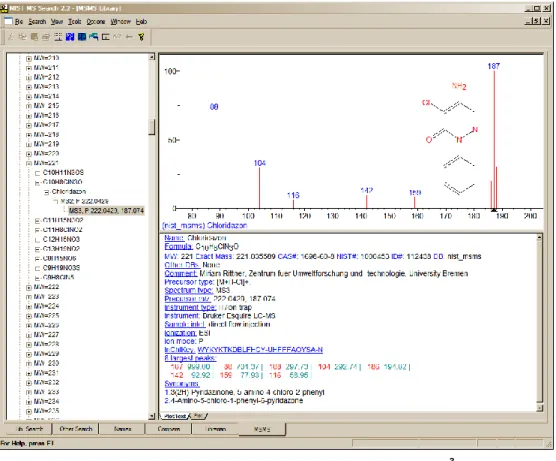Collapse the MW=221 tree node

coord(29,164)
